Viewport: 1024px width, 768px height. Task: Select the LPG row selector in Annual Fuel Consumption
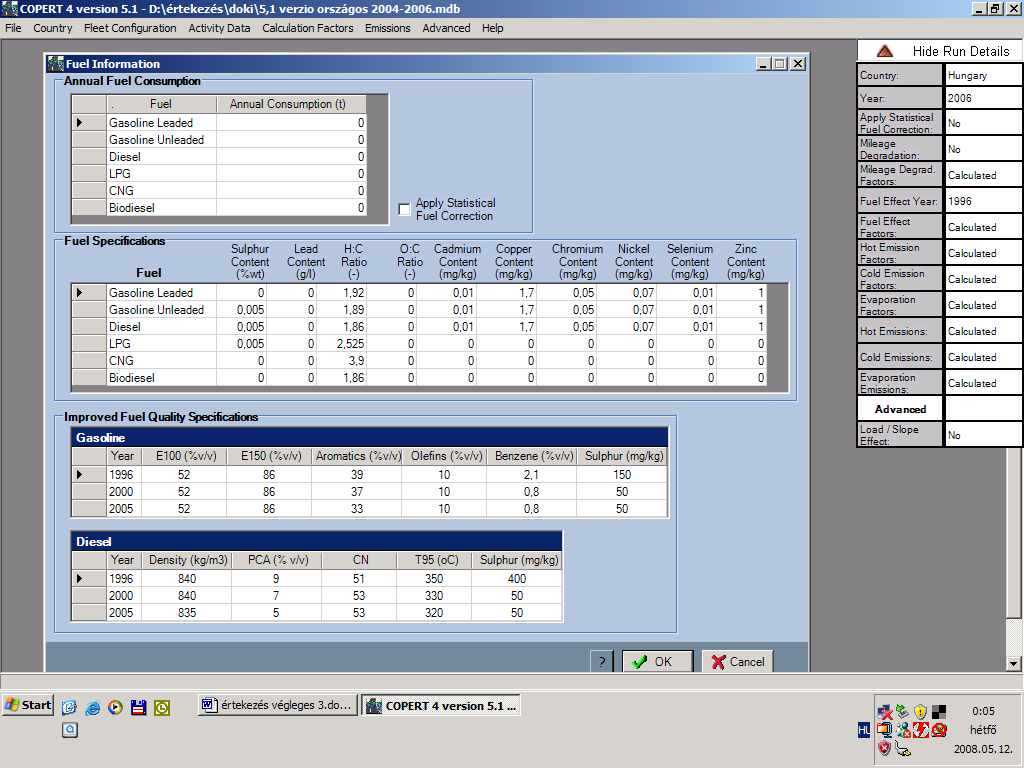pyautogui.click(x=89, y=174)
